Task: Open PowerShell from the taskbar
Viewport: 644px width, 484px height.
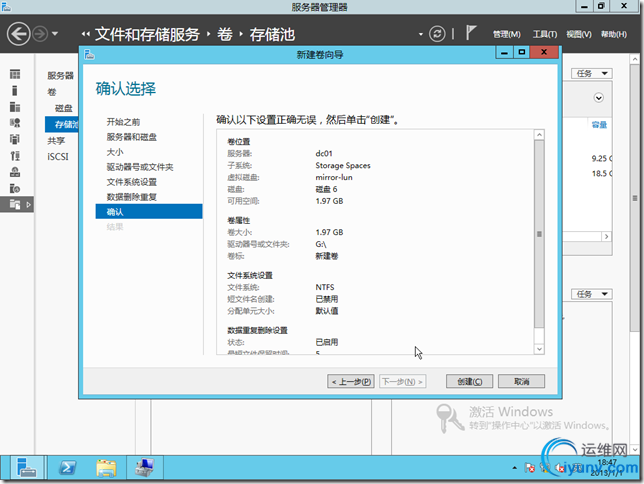Action: [67, 468]
